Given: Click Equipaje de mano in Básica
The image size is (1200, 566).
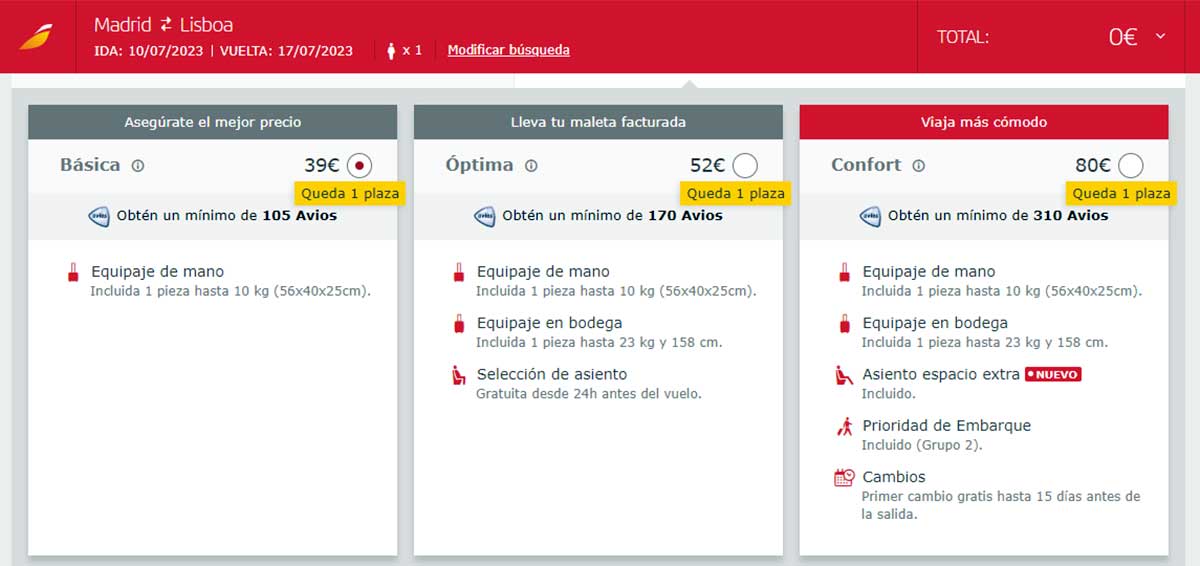Looking at the screenshot, I should (x=158, y=271).
